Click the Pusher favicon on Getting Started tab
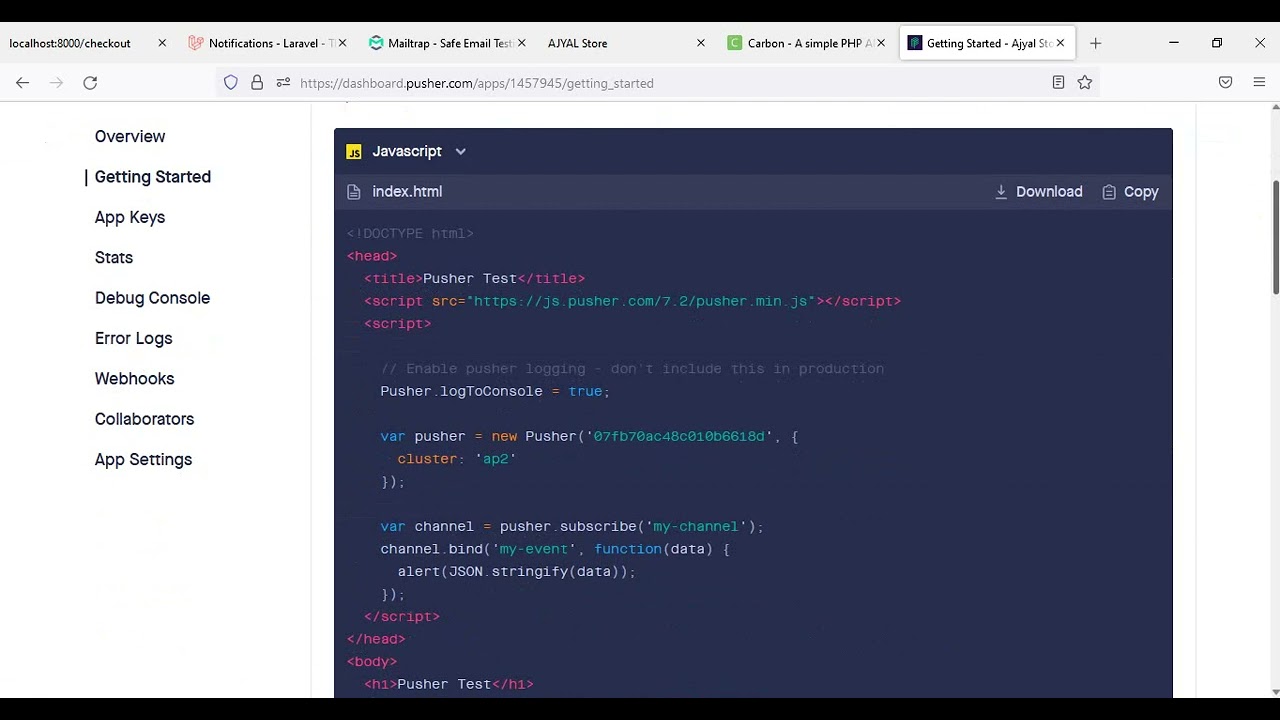The image size is (1280, 720). click(x=914, y=43)
